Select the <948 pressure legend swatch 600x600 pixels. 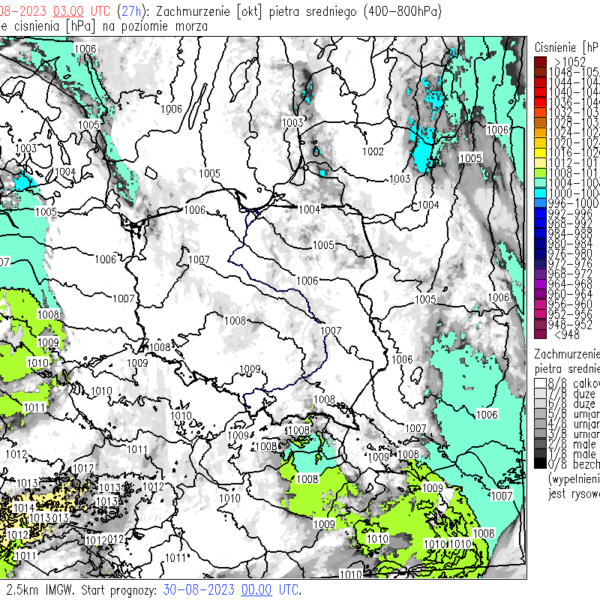pos(540,335)
